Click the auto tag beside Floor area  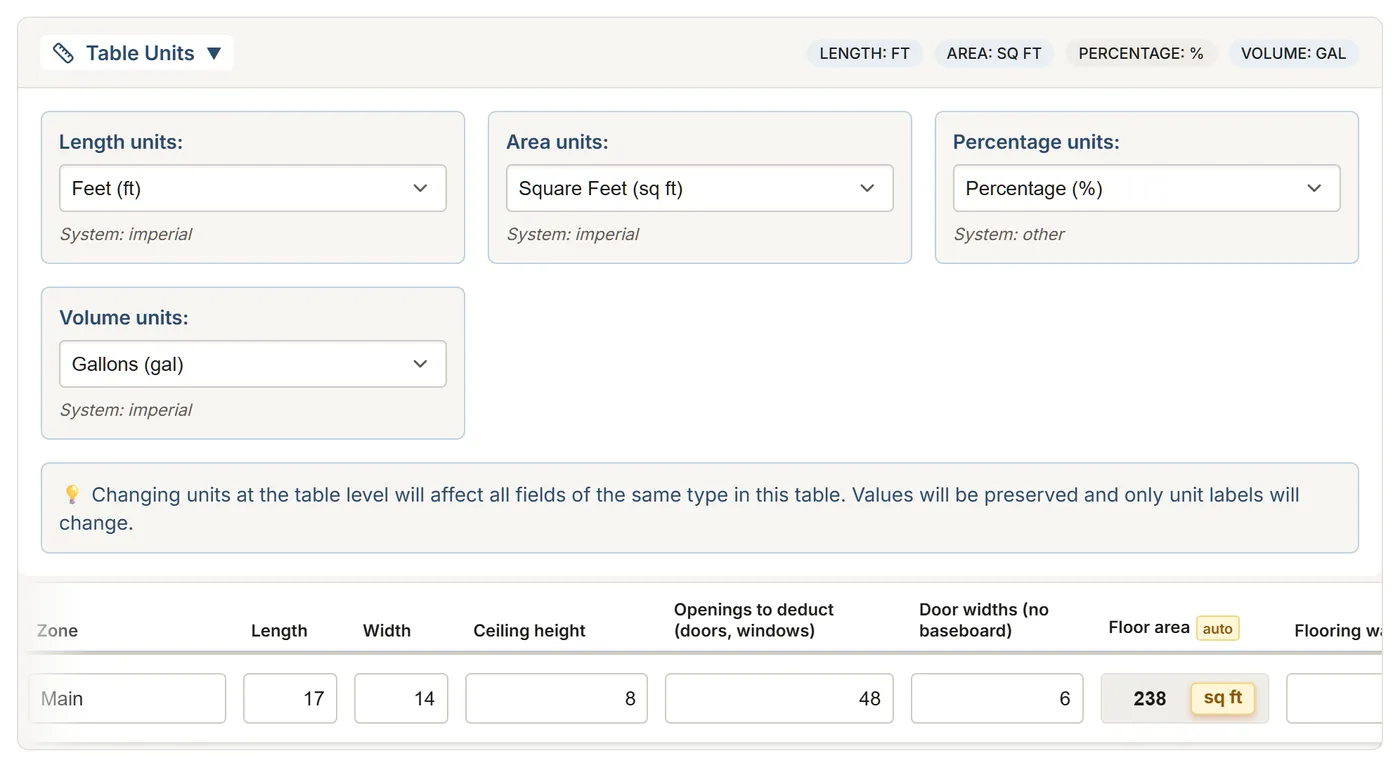point(1217,629)
